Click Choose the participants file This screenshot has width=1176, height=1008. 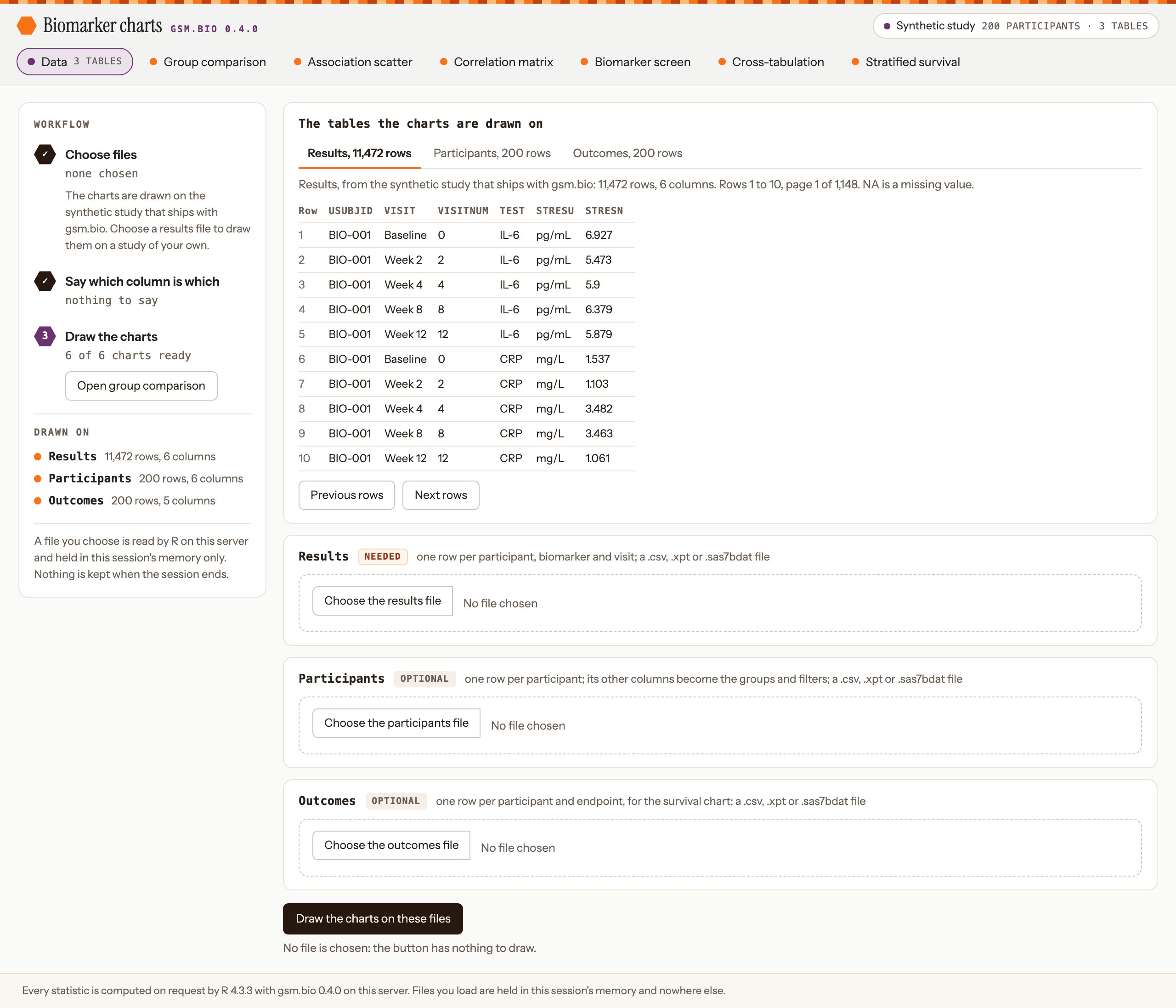(396, 723)
